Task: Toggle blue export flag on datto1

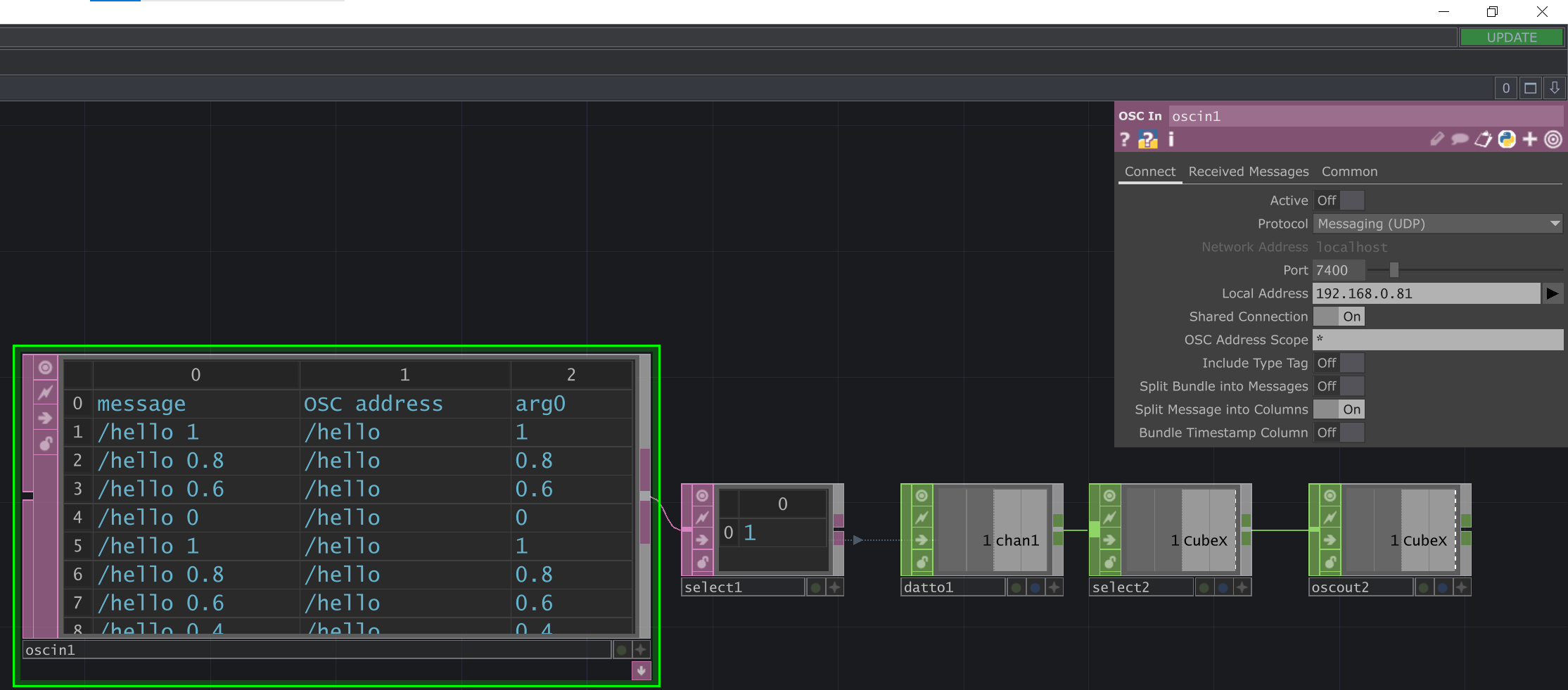Action: coord(1035,587)
